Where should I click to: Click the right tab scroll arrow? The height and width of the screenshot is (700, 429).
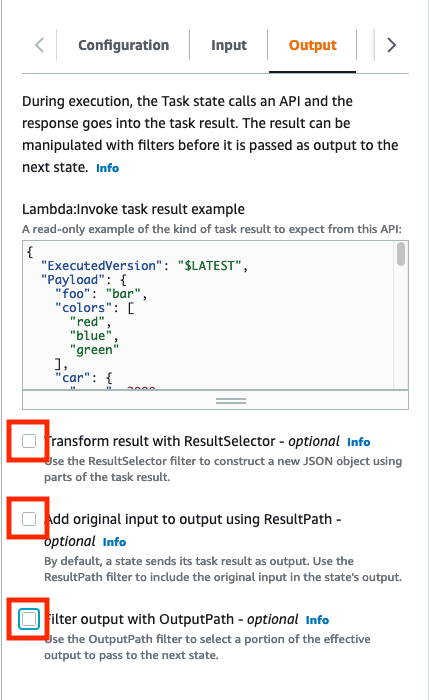point(391,45)
